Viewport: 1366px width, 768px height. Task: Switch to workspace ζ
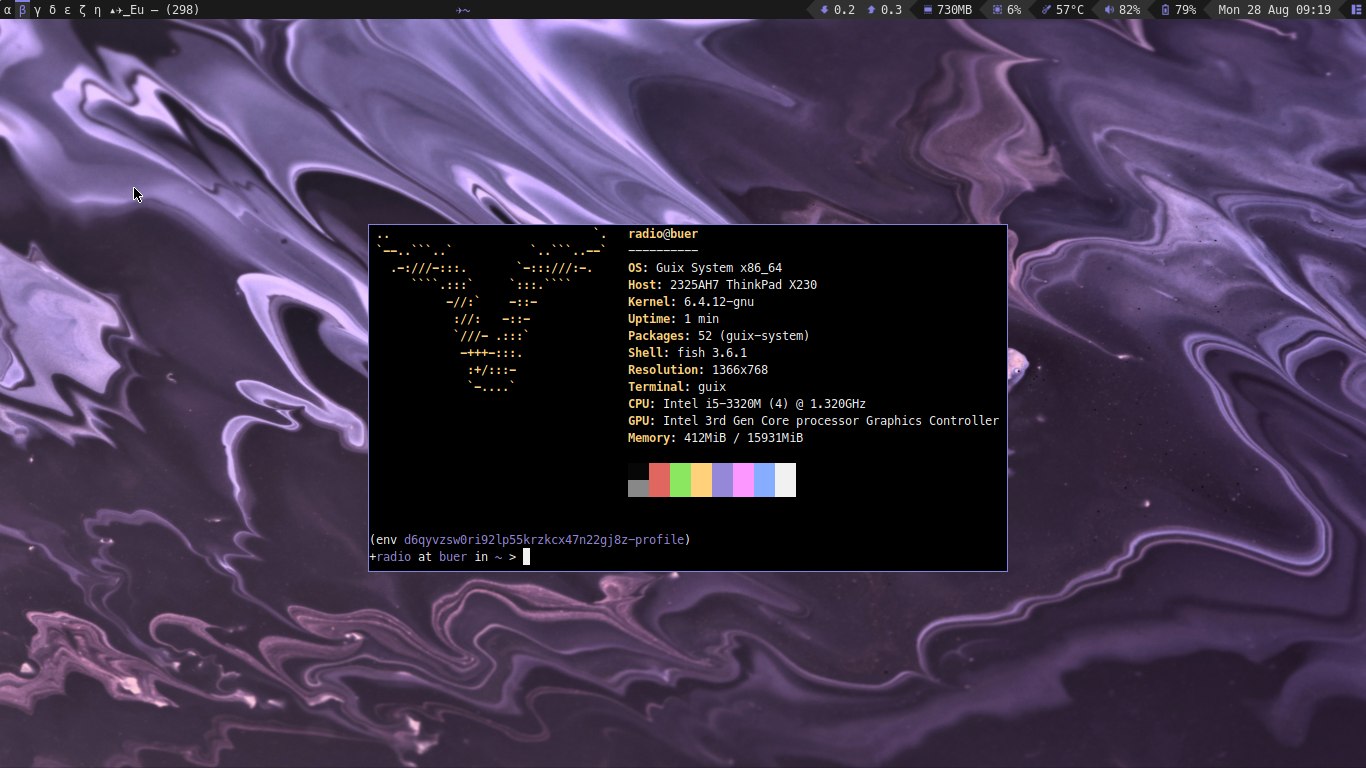[82, 10]
